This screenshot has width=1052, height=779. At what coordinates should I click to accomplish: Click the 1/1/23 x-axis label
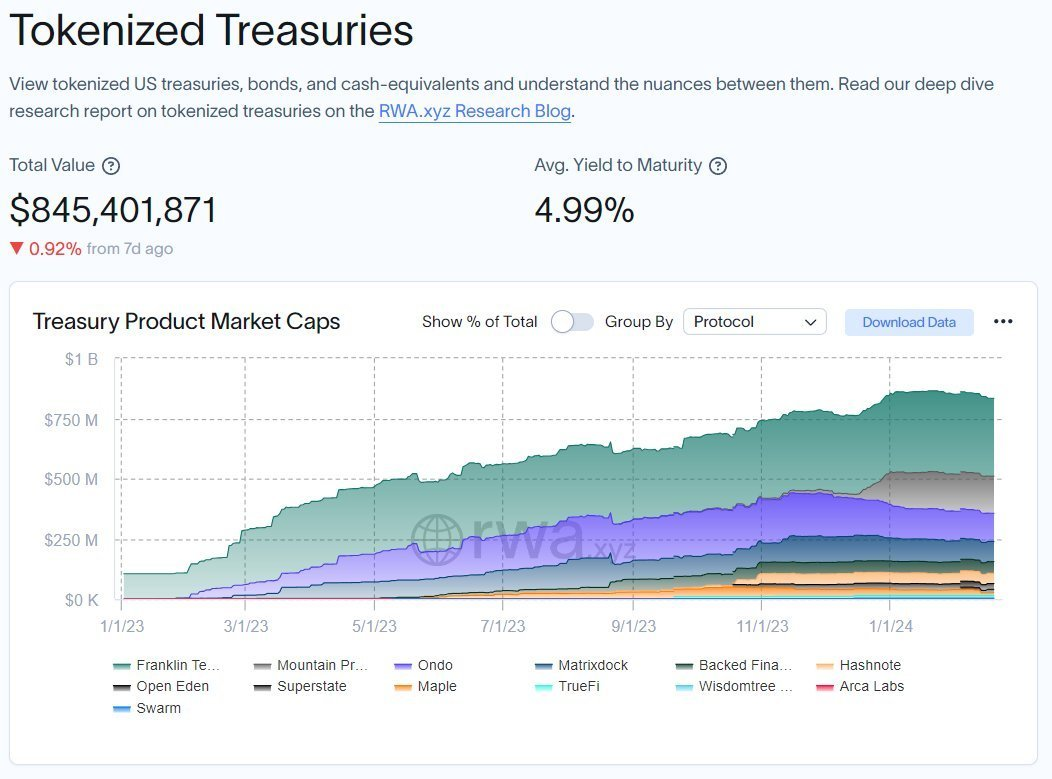click(122, 626)
